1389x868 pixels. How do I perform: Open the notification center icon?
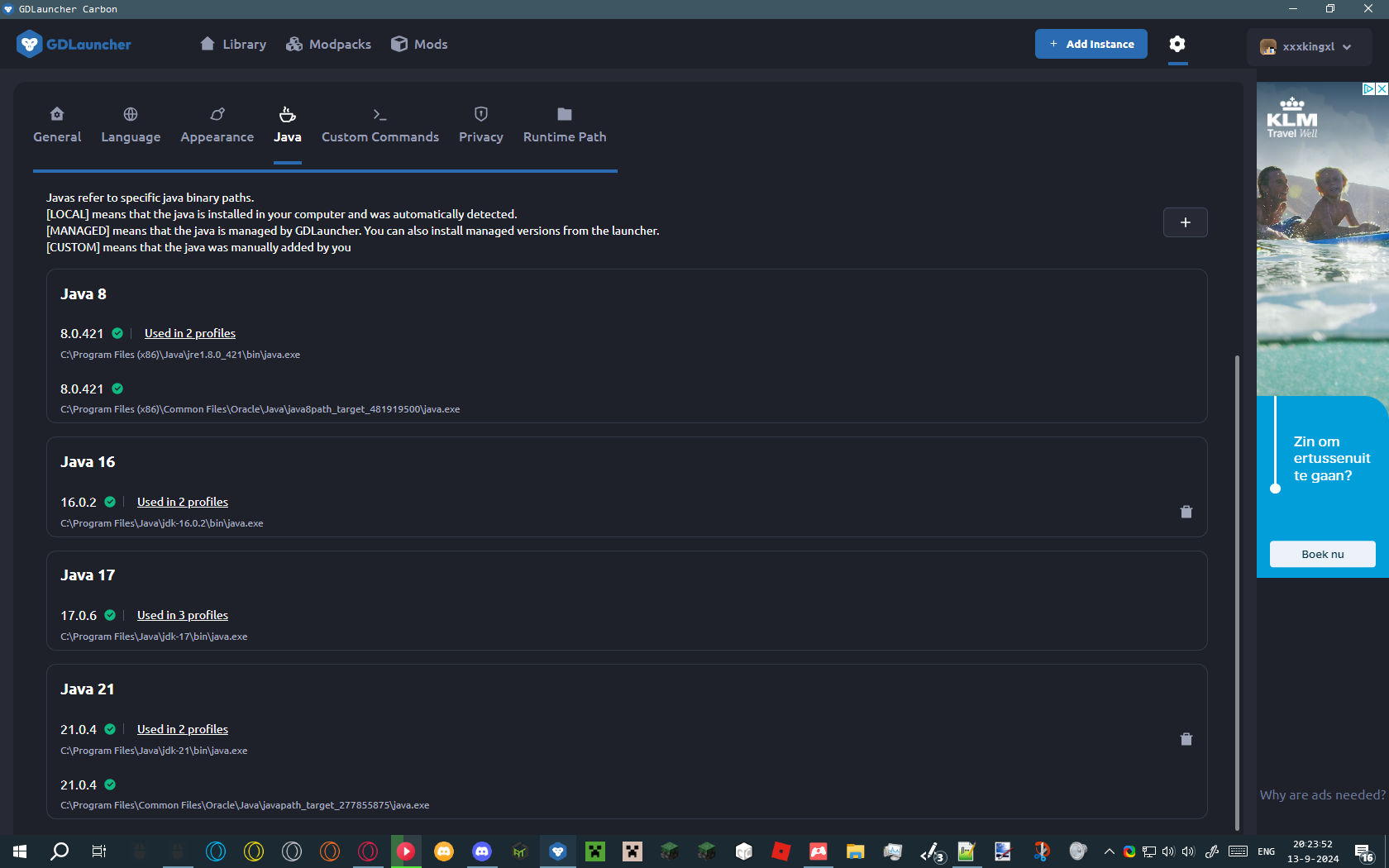pos(1364,851)
